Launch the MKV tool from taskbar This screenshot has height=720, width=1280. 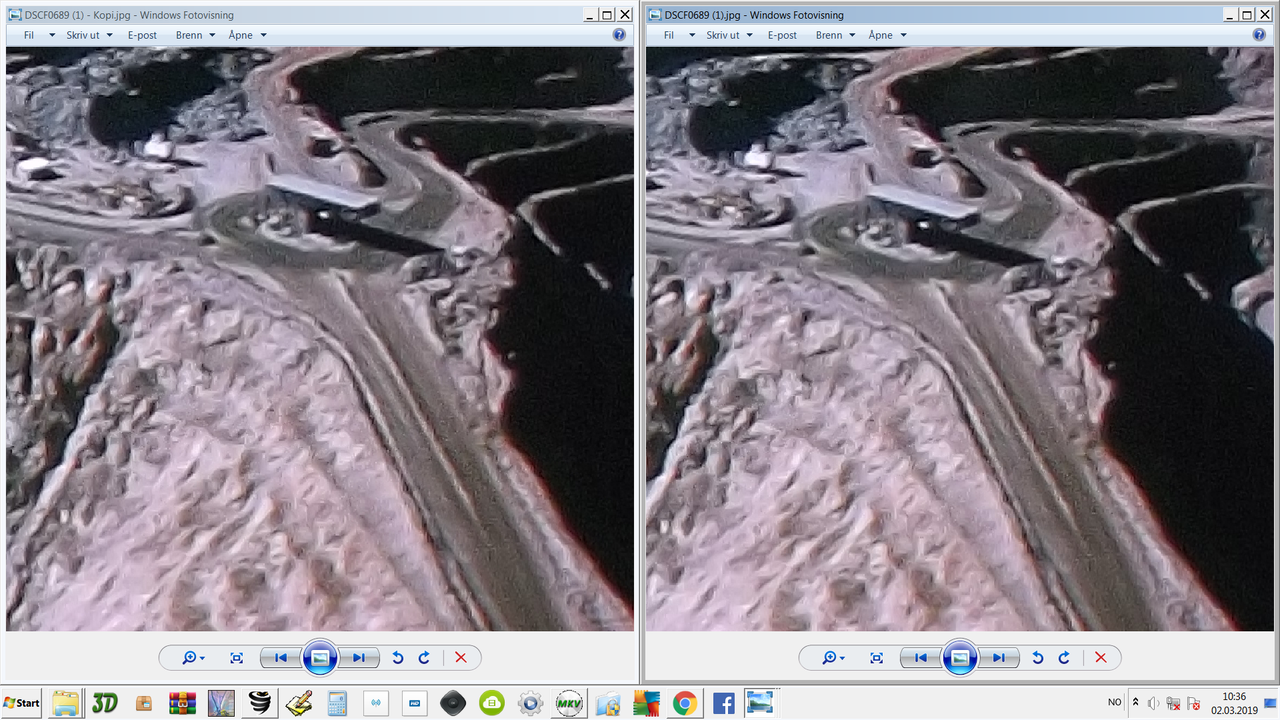click(569, 703)
